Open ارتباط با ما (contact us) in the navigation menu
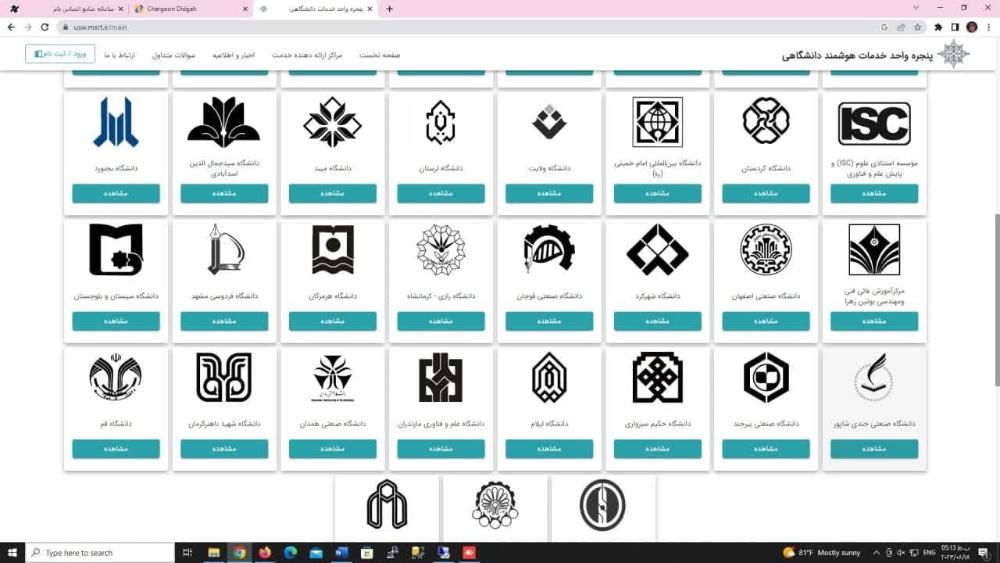 point(120,55)
